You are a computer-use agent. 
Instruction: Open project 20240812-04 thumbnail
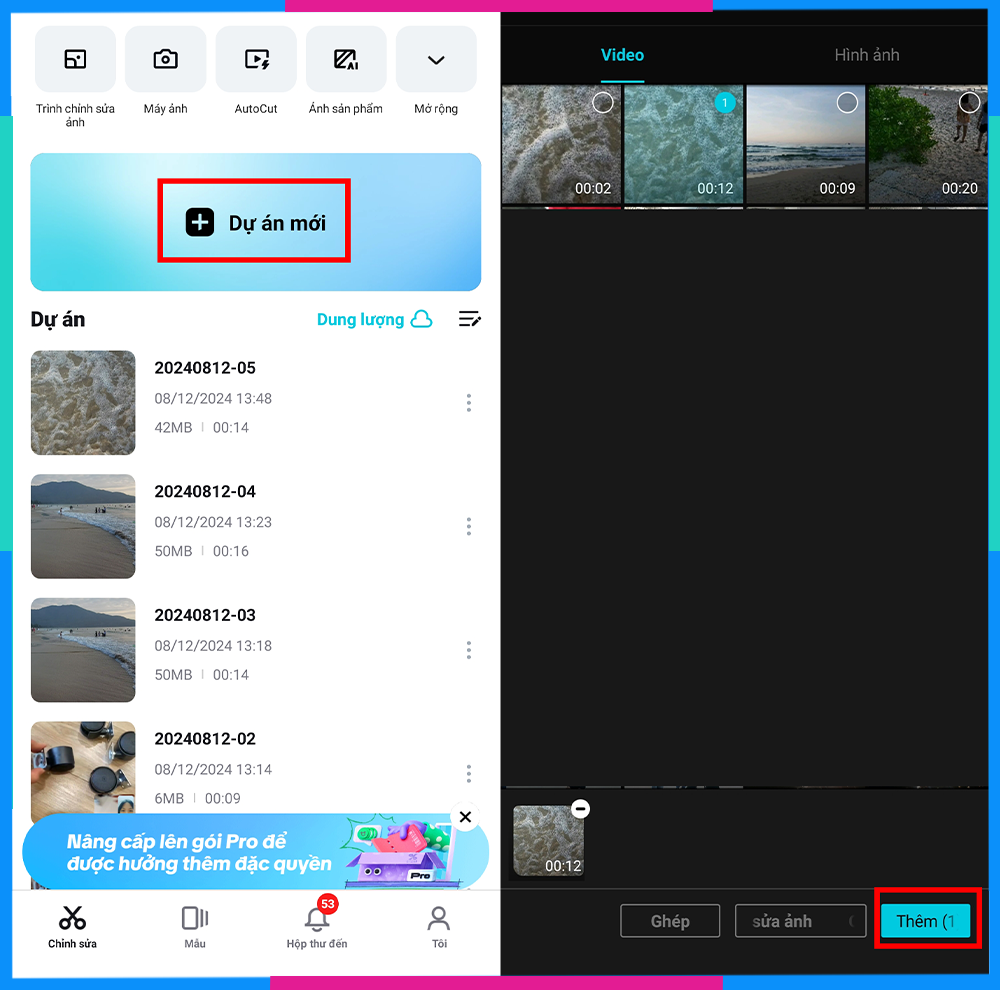83,526
